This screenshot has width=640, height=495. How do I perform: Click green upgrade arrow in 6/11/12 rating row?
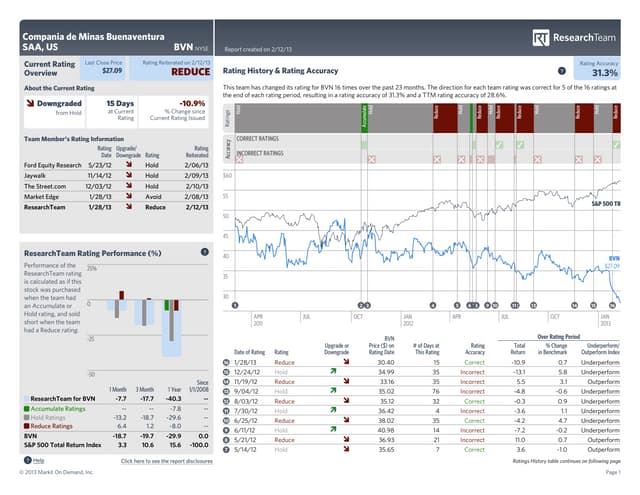tap(333, 430)
